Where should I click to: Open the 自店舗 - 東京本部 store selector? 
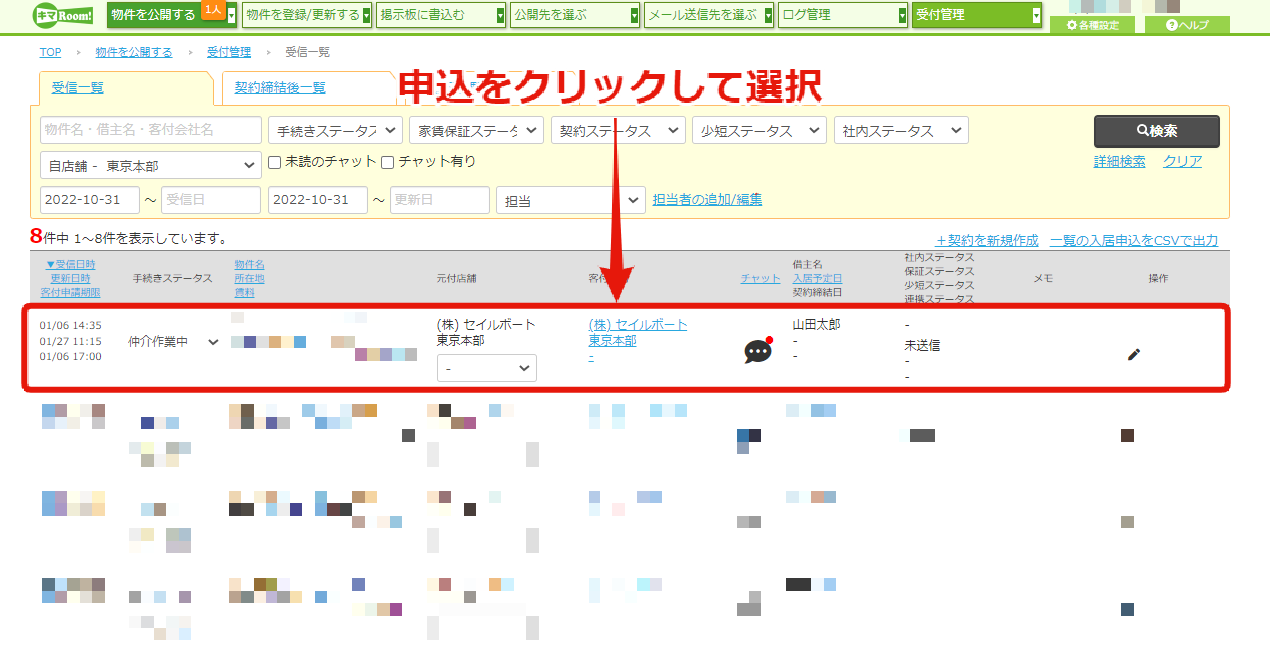coord(151,166)
